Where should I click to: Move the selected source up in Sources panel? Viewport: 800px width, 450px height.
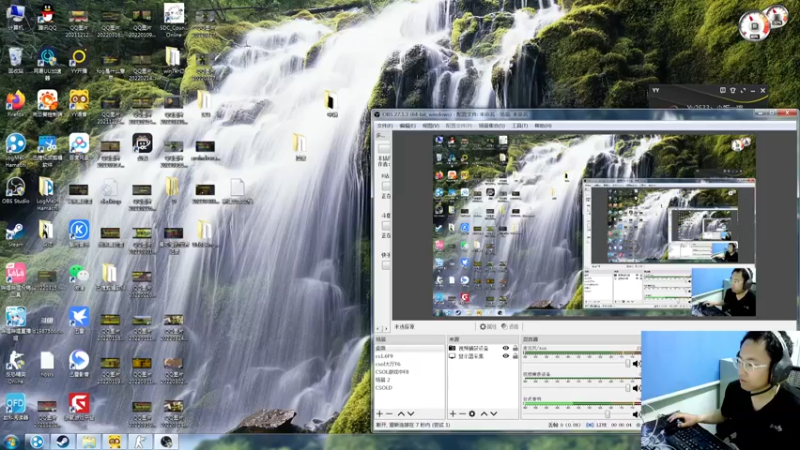[x=484, y=414]
